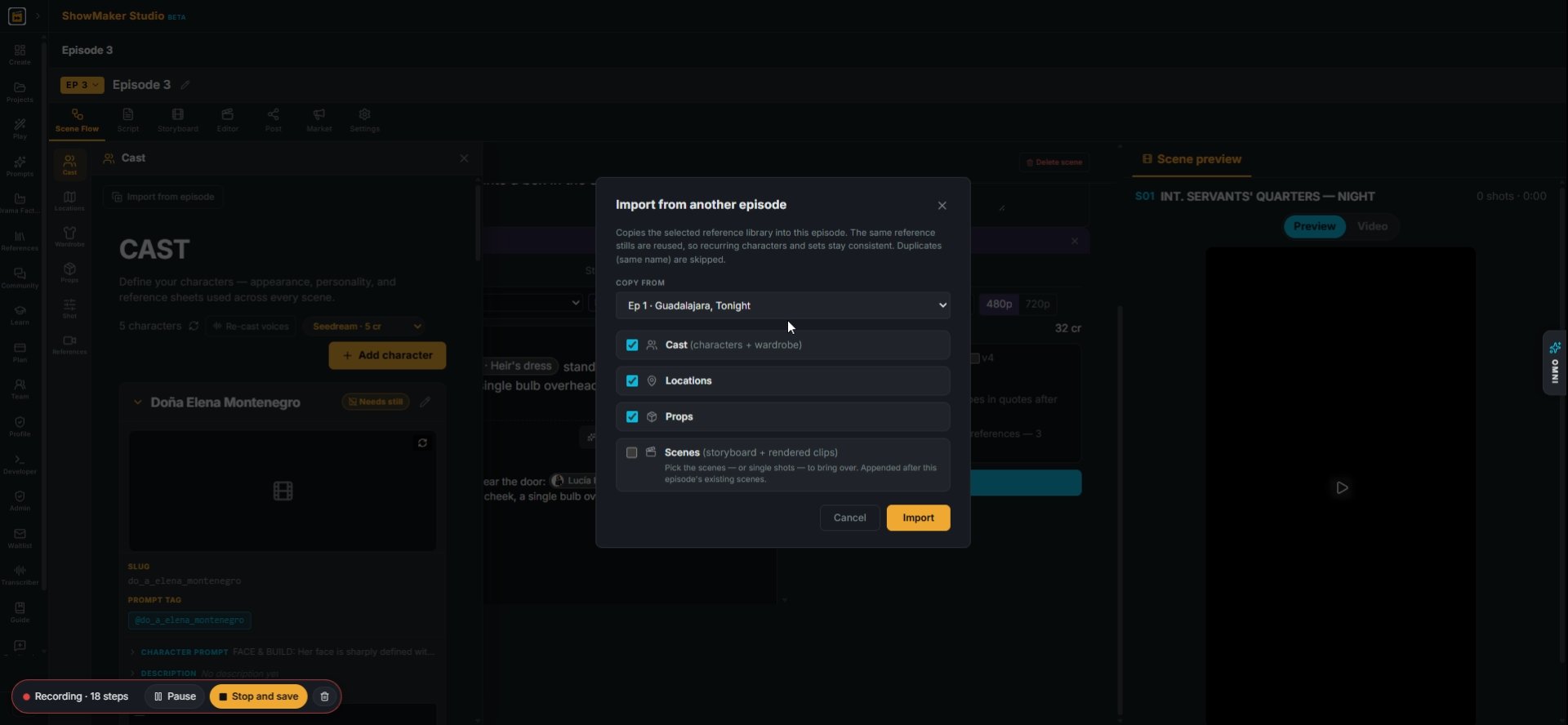
Task: Uncheck the Props checkbox
Action: click(x=632, y=416)
